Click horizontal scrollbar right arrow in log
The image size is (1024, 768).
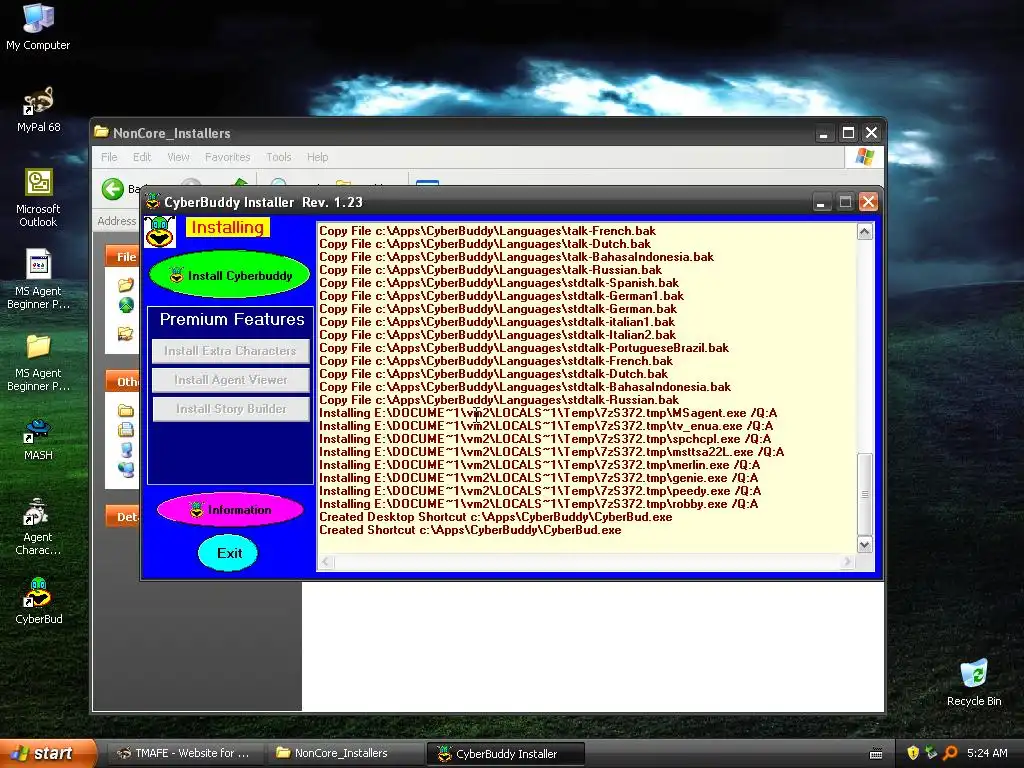[x=847, y=562]
